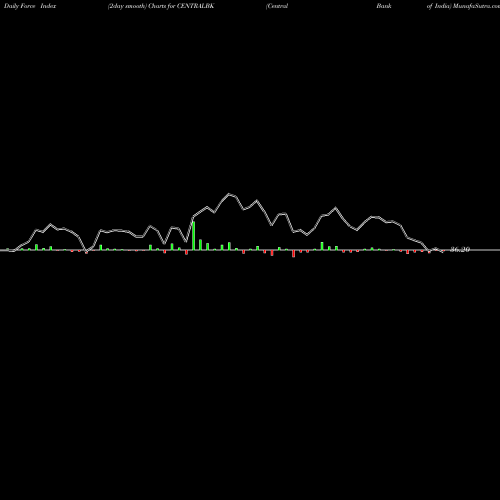Click the 'Daily Force Index' title text
Image resolution: width=500 pixels, height=500 pixels.
point(30,6)
